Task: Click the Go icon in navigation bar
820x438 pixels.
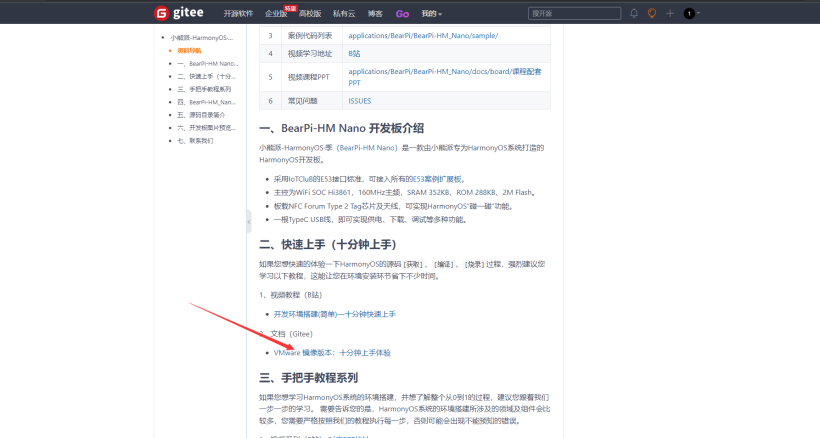Action: [x=402, y=13]
